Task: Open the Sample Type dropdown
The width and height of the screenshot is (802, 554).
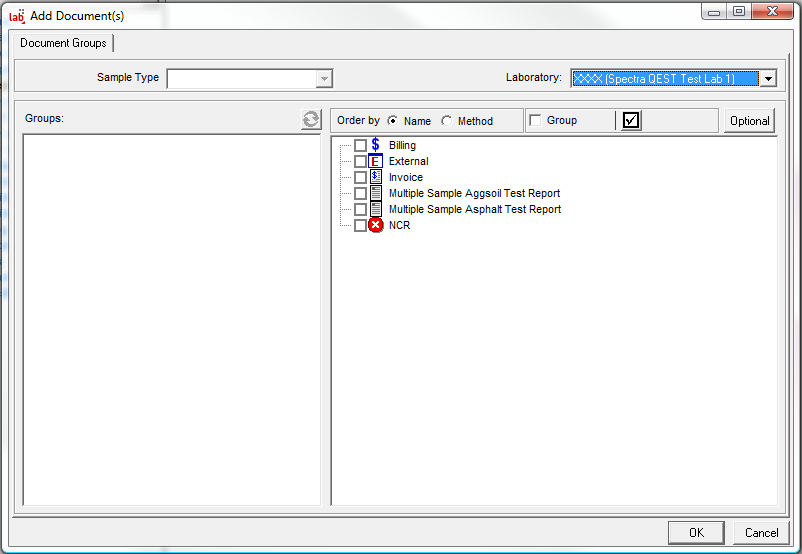Action: 323,78
